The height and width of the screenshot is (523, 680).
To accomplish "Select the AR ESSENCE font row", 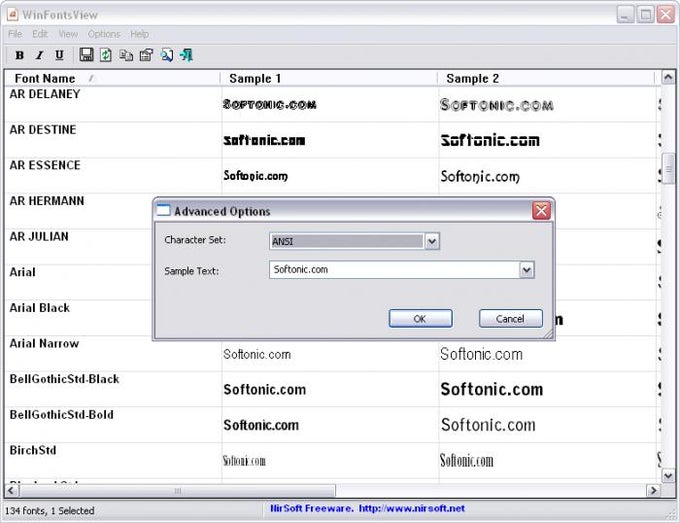I will [x=332, y=176].
